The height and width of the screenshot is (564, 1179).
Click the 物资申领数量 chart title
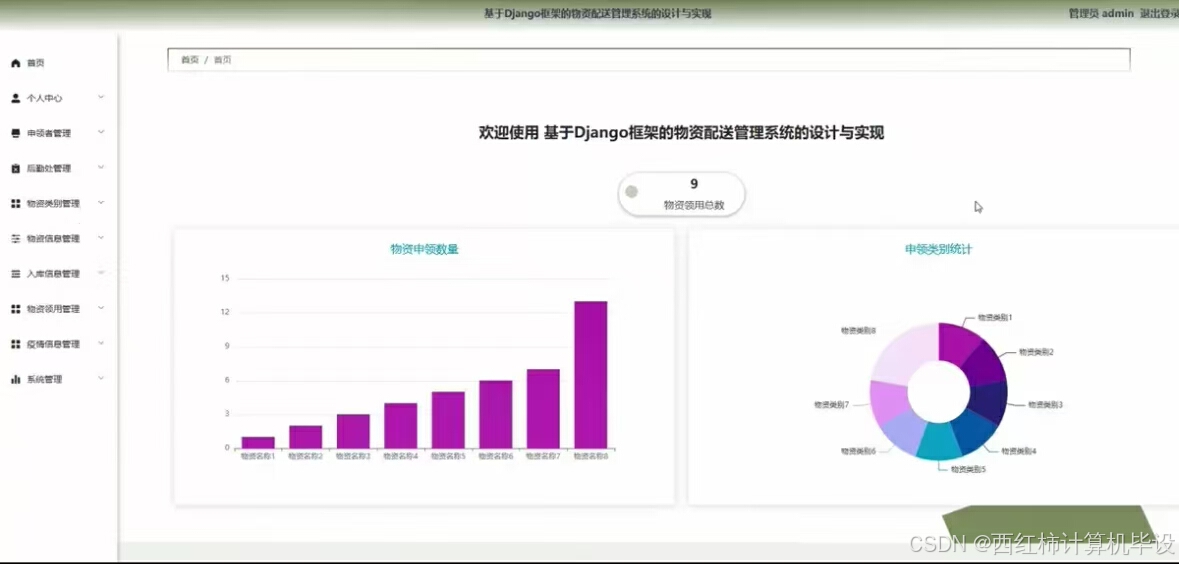click(x=424, y=250)
